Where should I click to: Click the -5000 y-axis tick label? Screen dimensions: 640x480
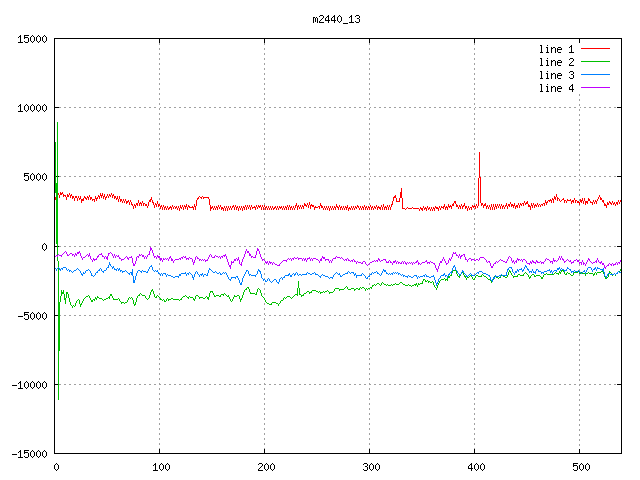(x=31, y=316)
